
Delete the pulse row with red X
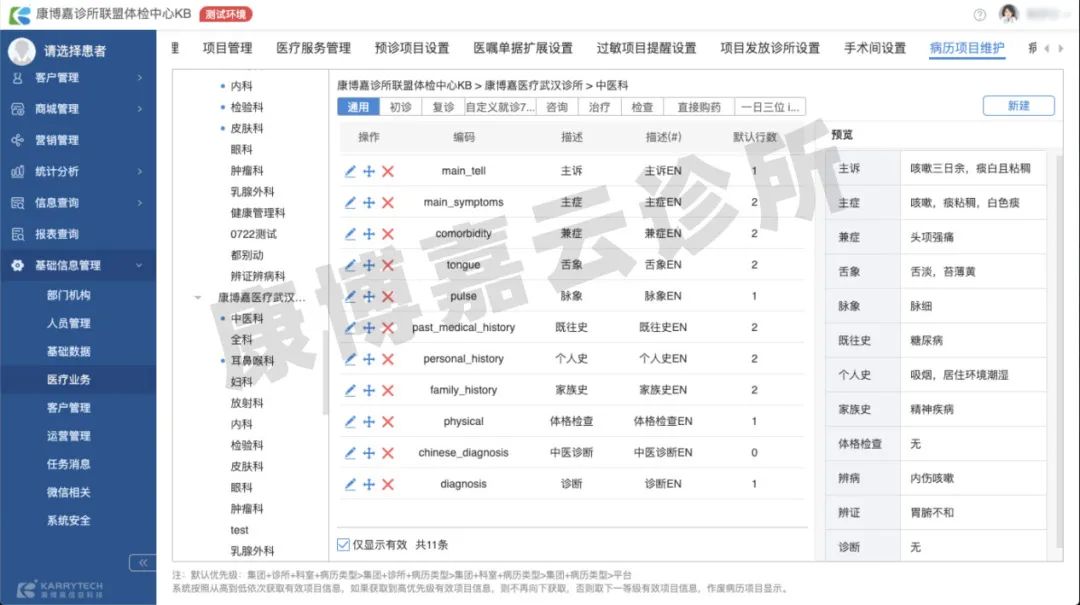pyautogui.click(x=388, y=296)
